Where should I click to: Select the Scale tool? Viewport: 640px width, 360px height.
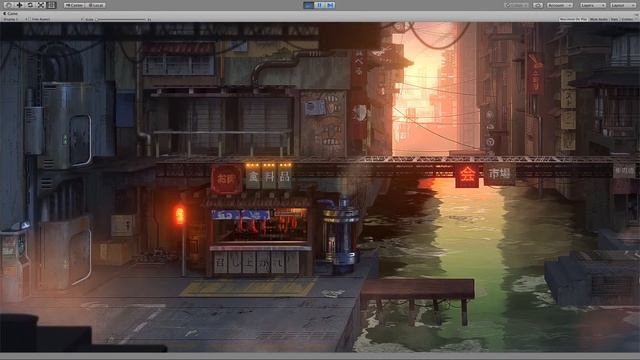coord(41,5)
